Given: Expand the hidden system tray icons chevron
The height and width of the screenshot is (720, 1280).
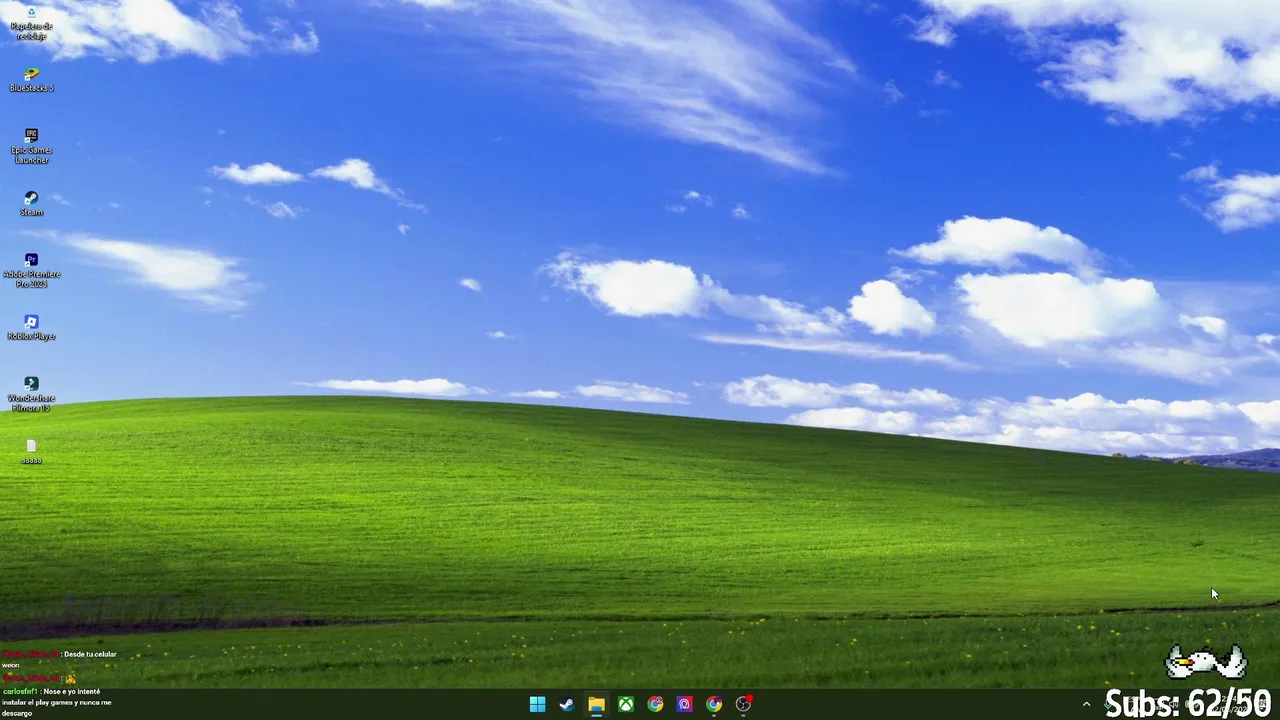Looking at the screenshot, I should [1086, 704].
